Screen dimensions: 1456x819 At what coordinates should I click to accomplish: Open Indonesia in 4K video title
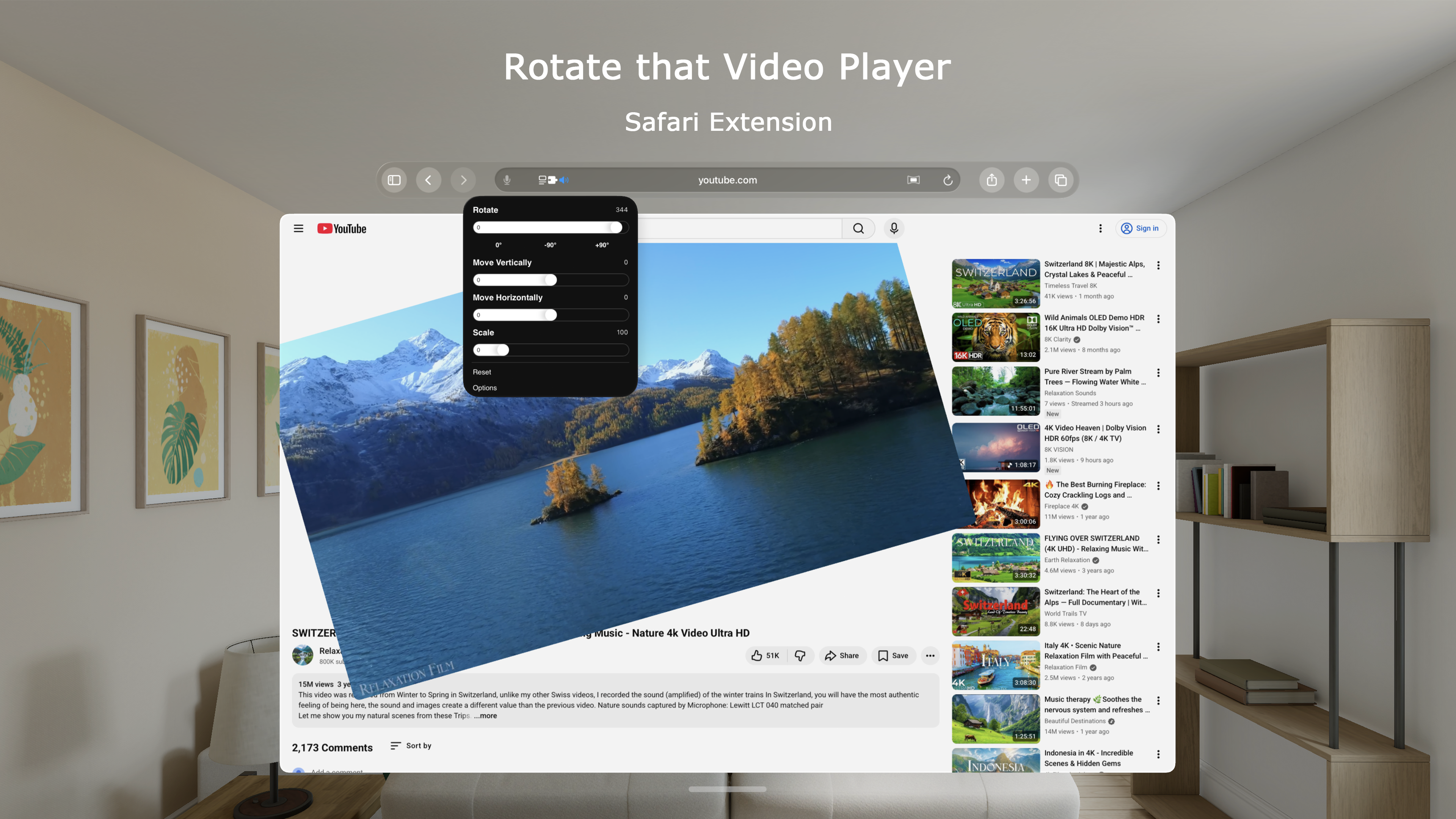[x=1089, y=758]
